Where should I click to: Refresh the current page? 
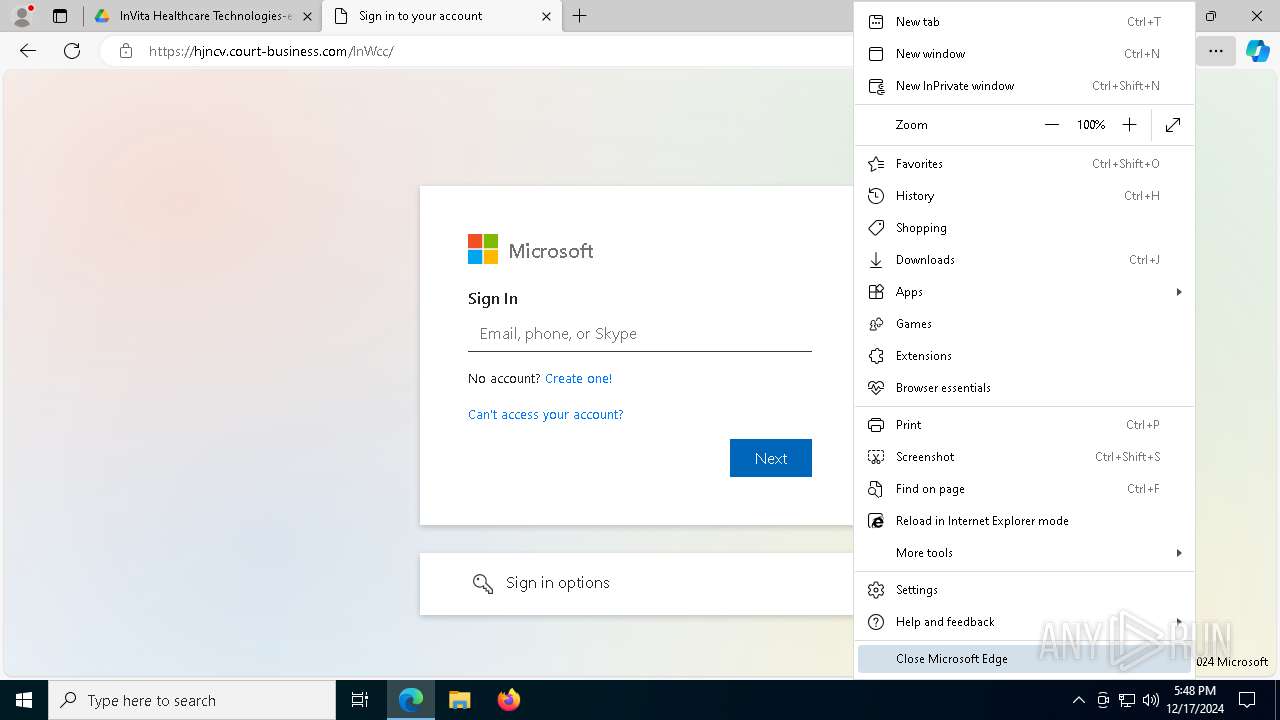[x=72, y=51]
